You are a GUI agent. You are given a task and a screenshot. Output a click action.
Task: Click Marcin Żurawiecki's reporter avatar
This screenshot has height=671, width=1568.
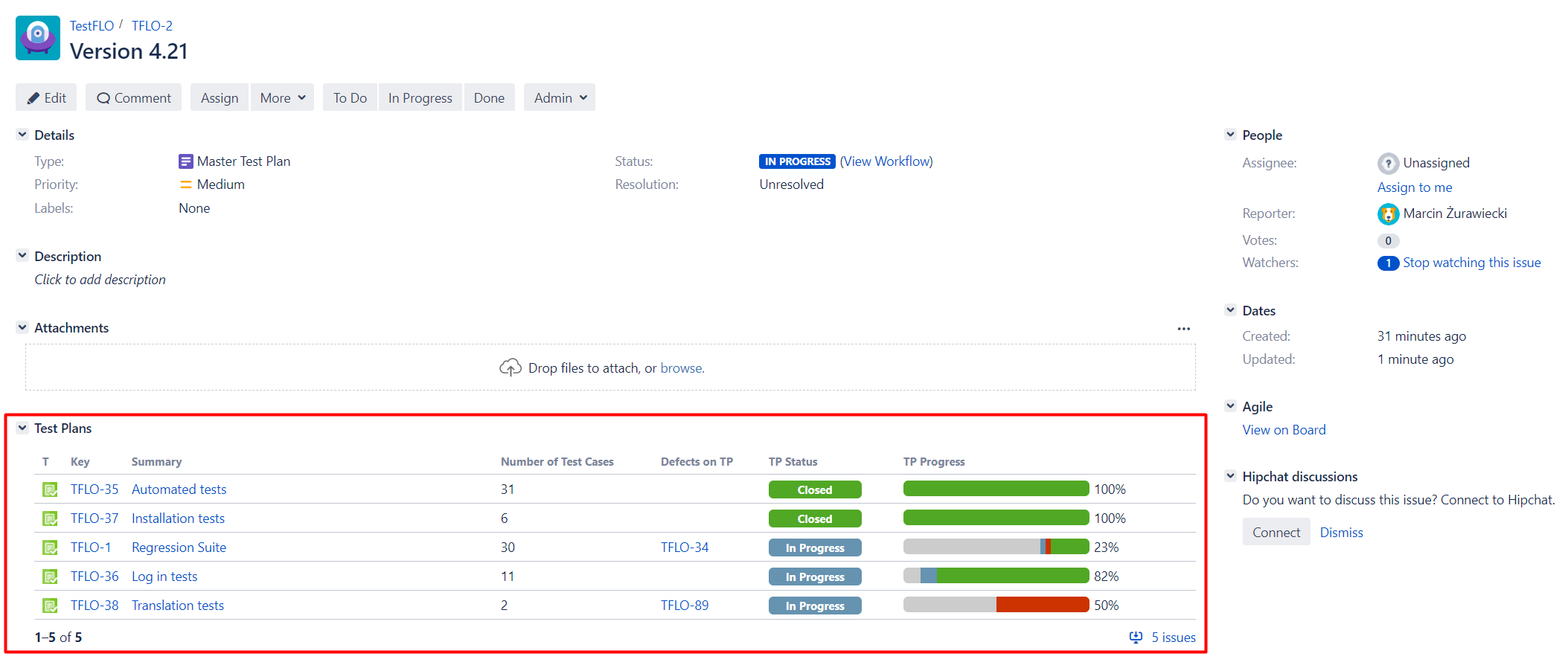click(x=1389, y=213)
